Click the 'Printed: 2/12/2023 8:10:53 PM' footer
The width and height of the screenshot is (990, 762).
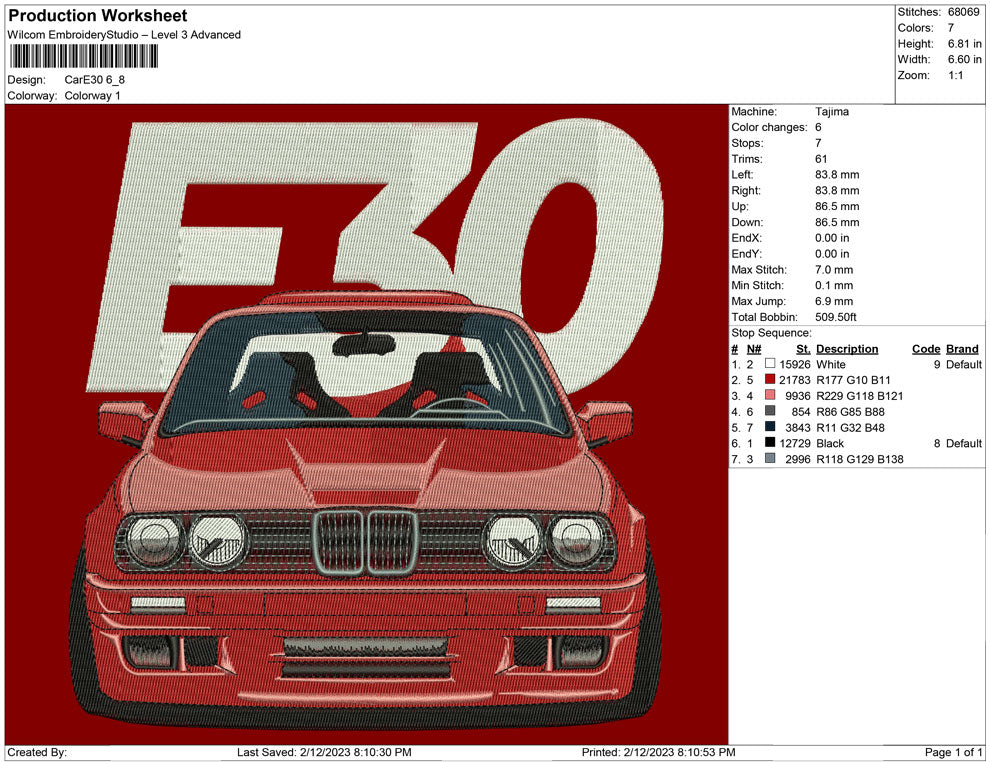pyautogui.click(x=658, y=753)
